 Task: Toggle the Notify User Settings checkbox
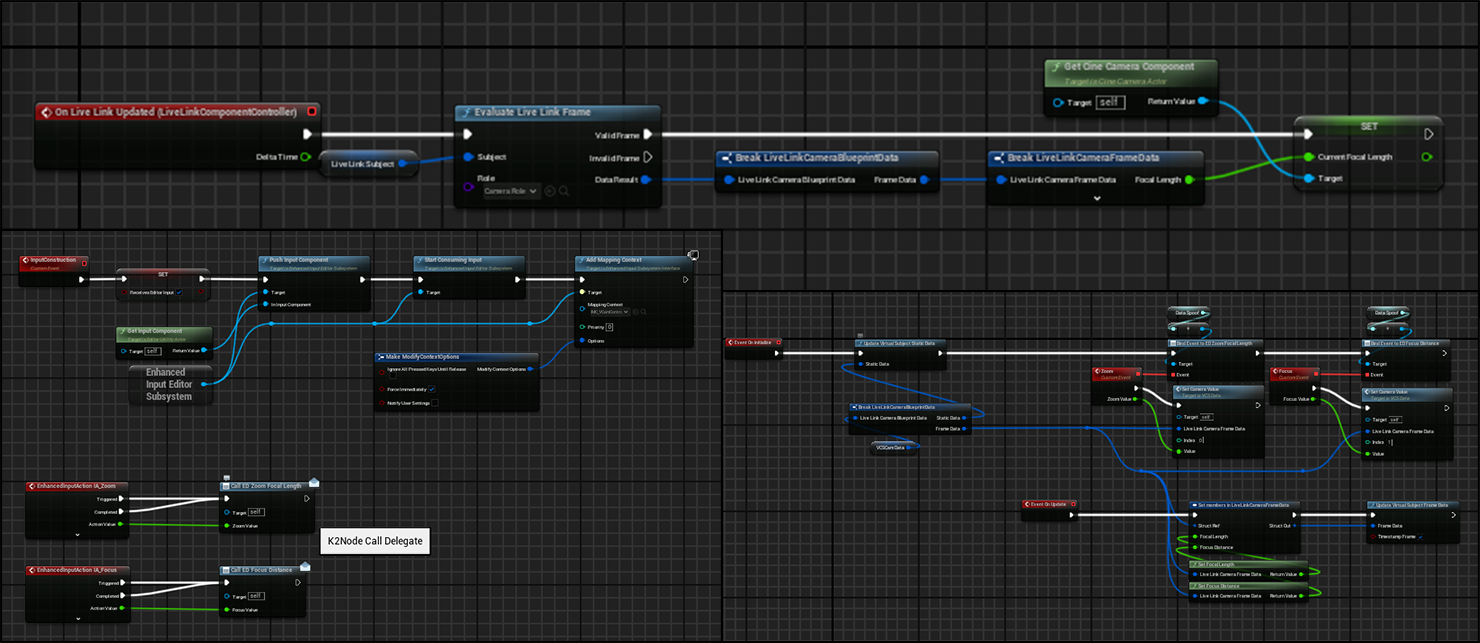[433, 403]
